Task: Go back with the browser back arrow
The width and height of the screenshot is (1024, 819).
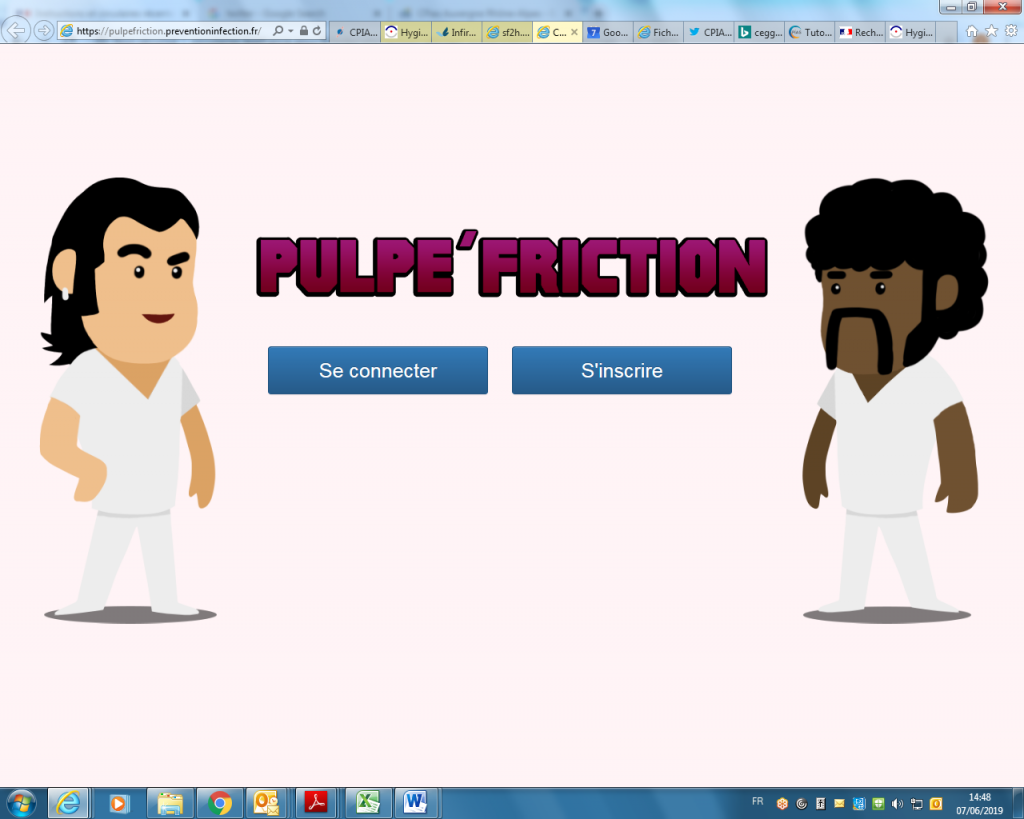Action: coord(16,30)
